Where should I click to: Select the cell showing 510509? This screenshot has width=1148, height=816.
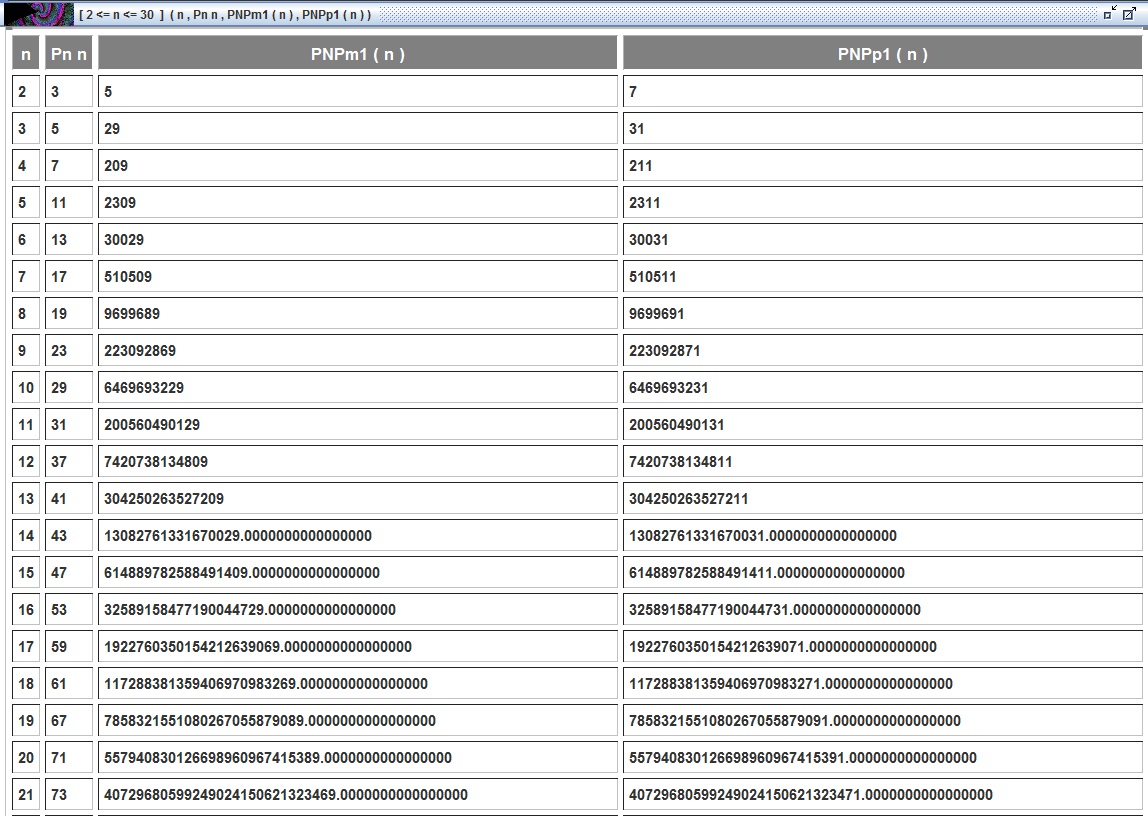coord(358,277)
